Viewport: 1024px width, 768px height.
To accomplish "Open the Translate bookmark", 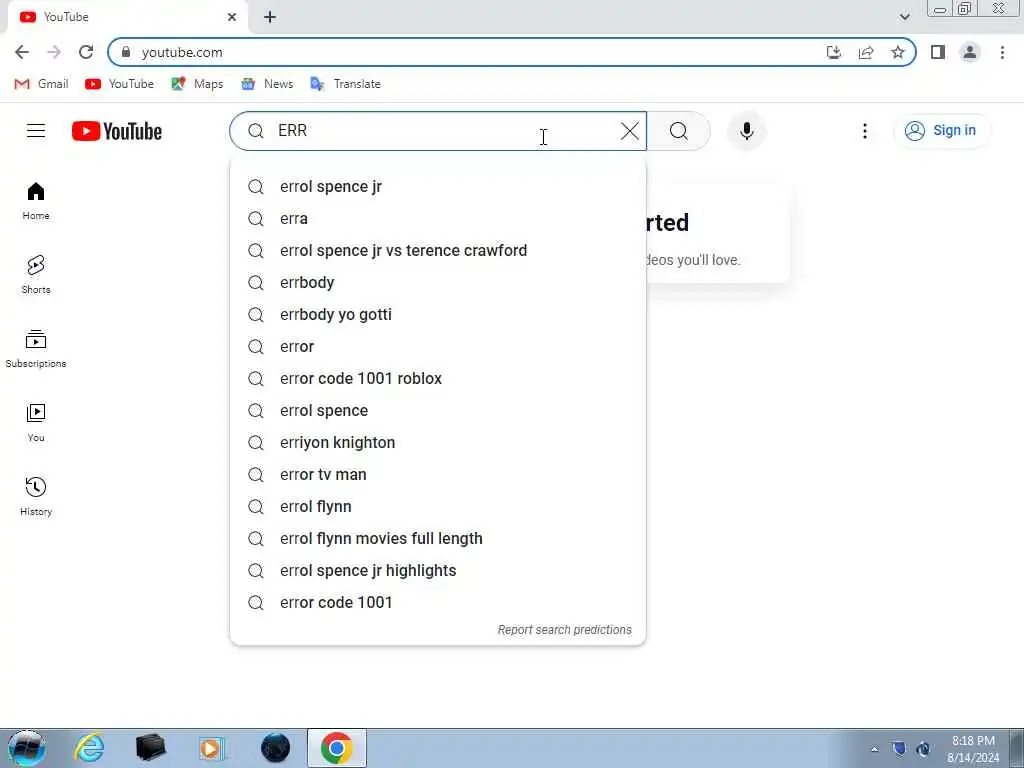I will (x=345, y=84).
